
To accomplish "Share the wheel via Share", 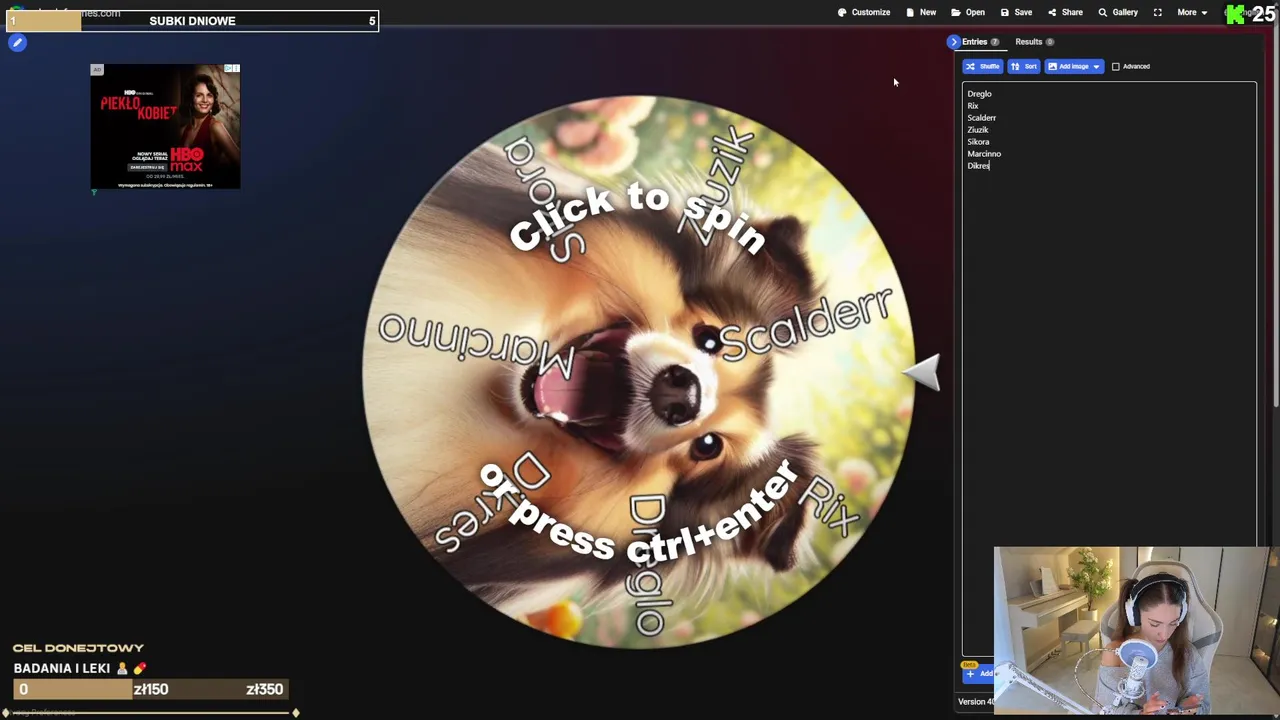I will [1065, 12].
